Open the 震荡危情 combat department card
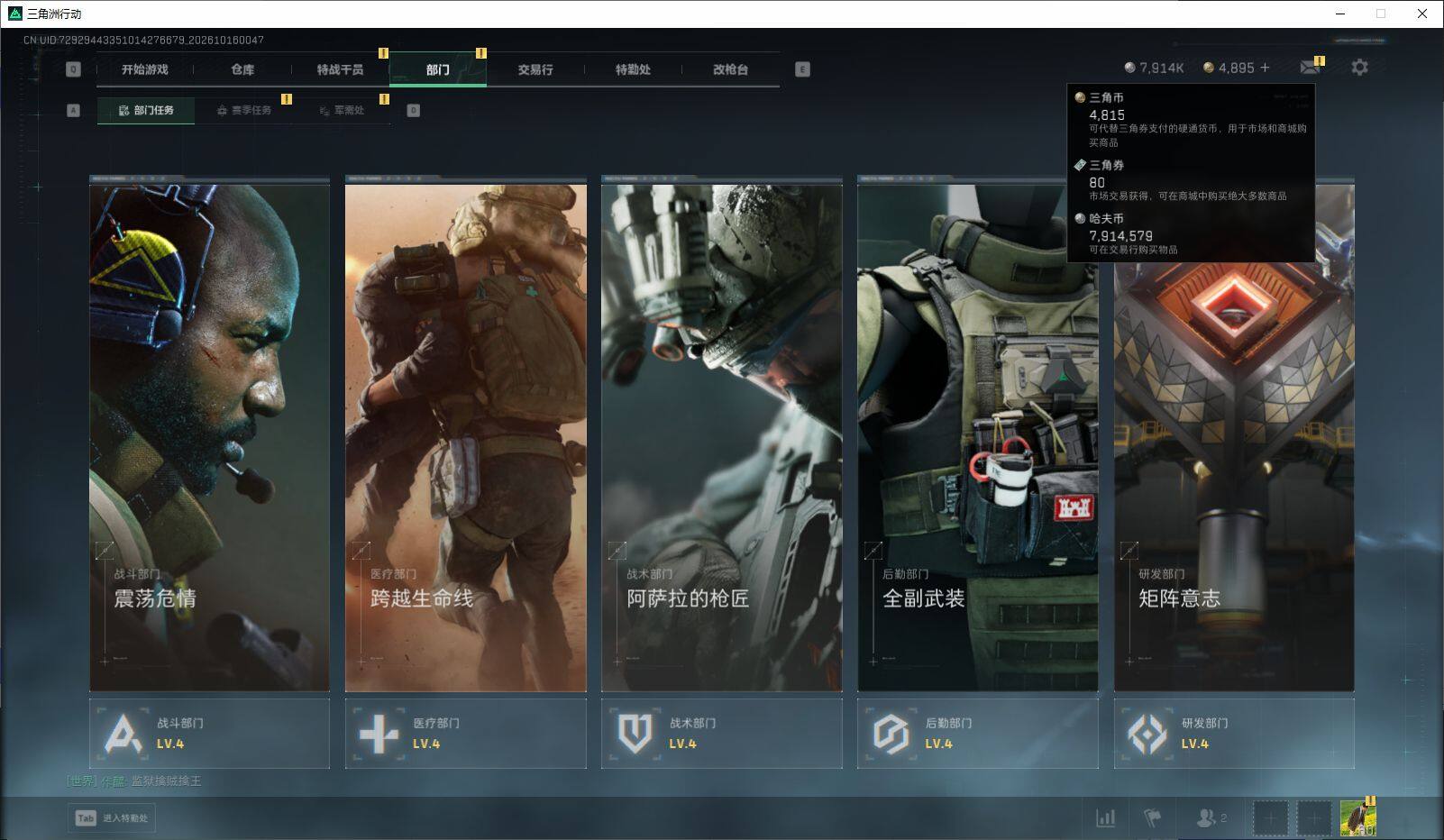1444x840 pixels. pyautogui.click(x=210, y=434)
